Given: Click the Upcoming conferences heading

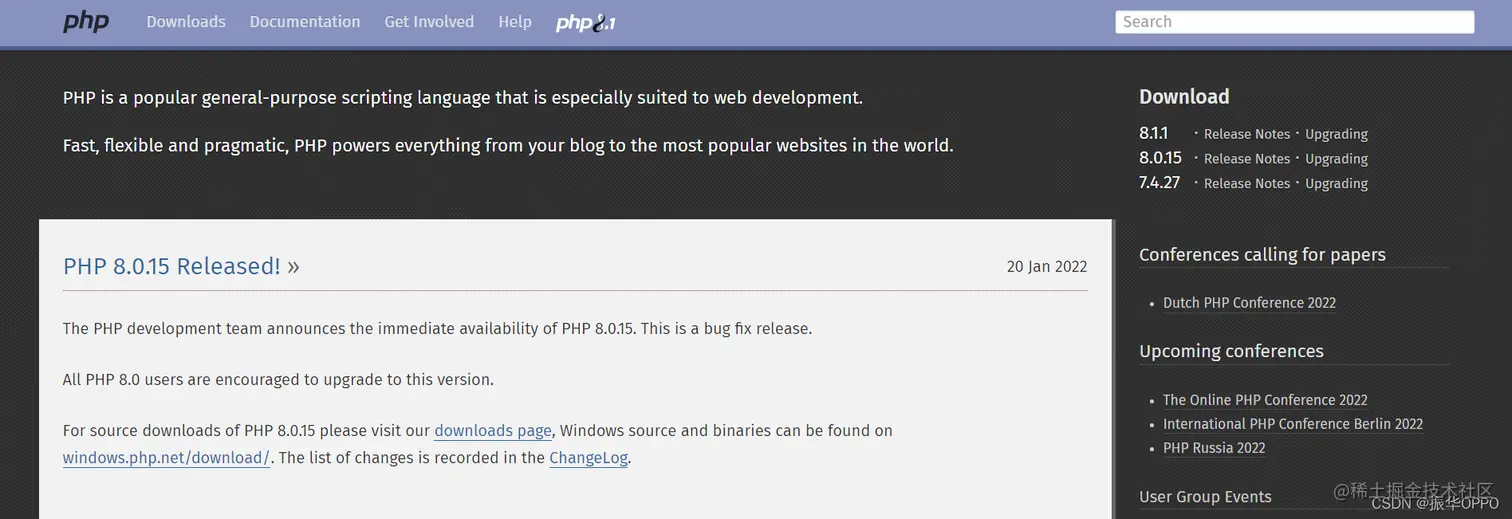Looking at the screenshot, I should pyautogui.click(x=1231, y=351).
